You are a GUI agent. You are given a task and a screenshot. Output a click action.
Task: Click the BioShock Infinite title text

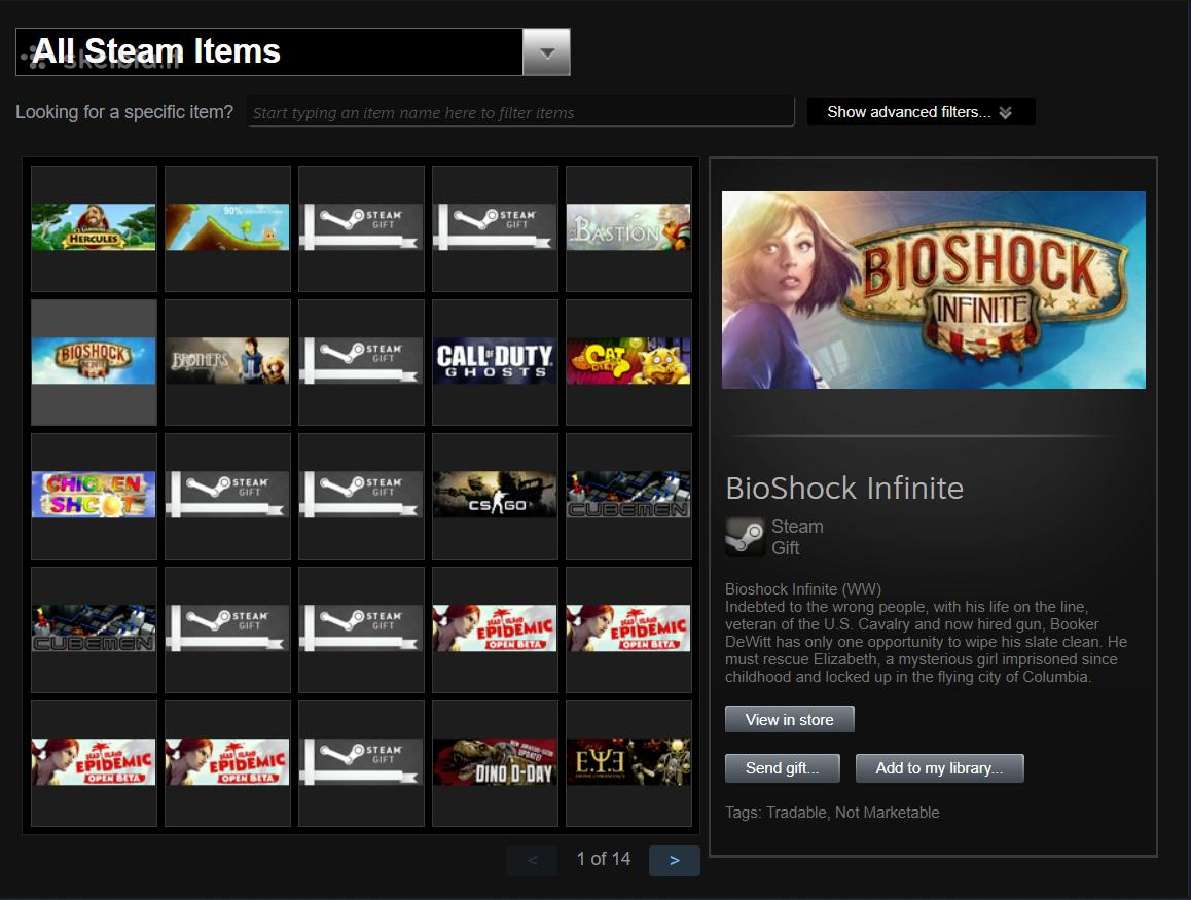tap(845, 488)
